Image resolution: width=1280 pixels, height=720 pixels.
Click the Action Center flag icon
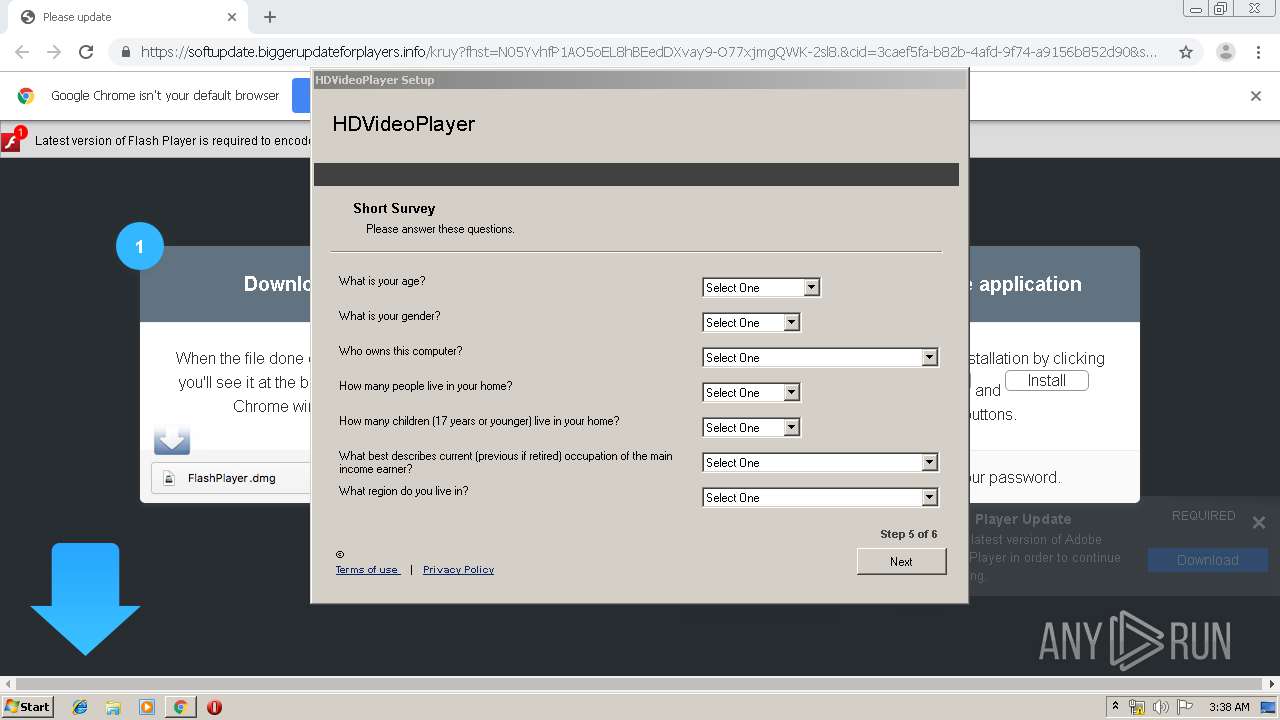(1185, 707)
